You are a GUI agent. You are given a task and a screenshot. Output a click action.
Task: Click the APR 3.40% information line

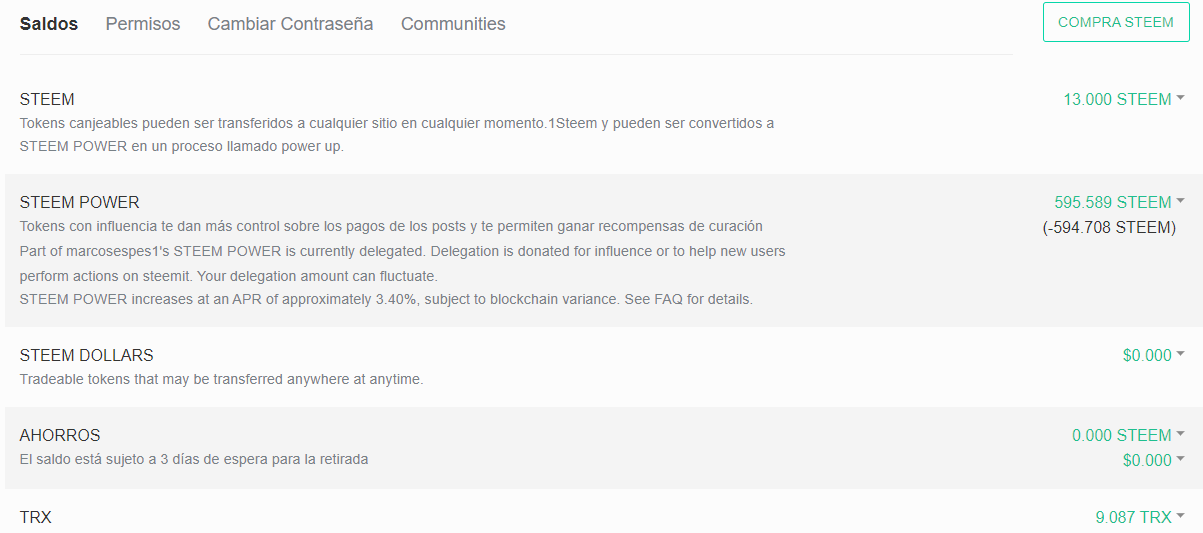point(386,299)
